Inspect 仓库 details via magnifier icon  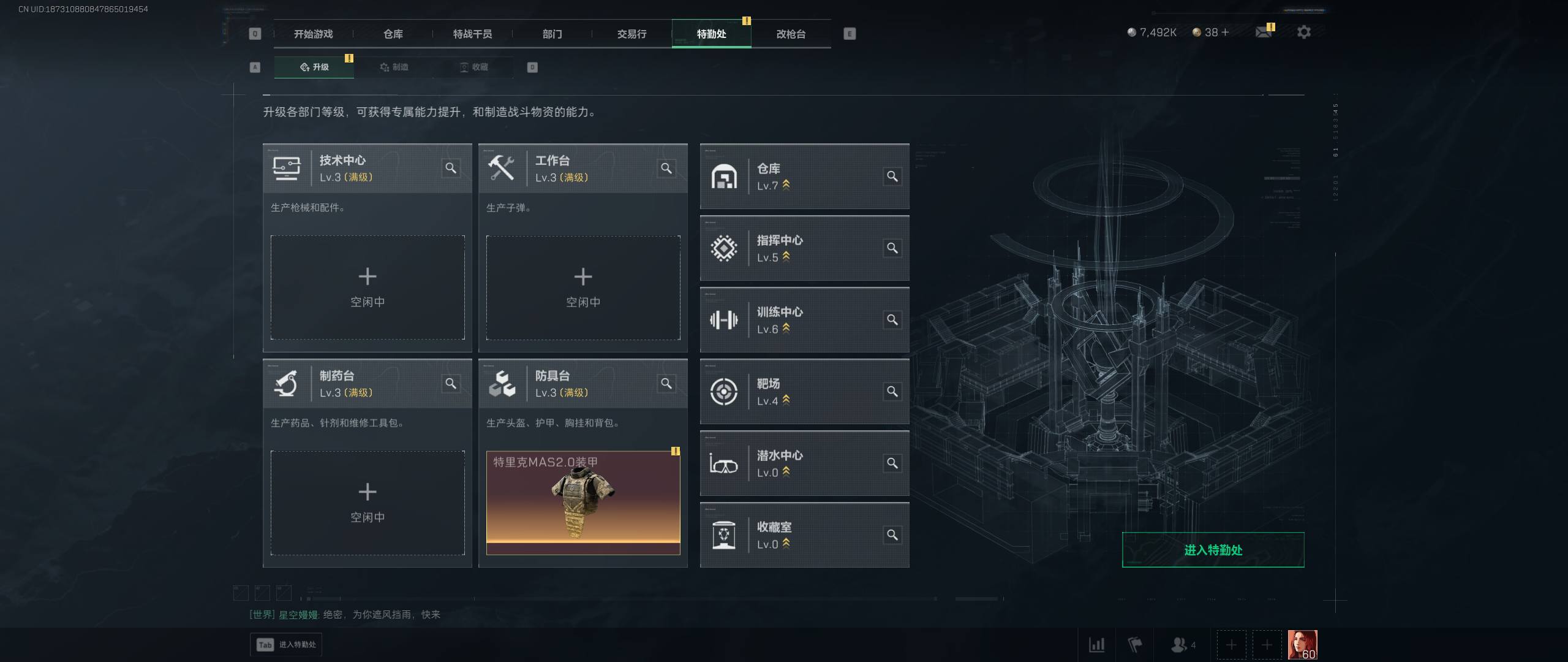[892, 177]
